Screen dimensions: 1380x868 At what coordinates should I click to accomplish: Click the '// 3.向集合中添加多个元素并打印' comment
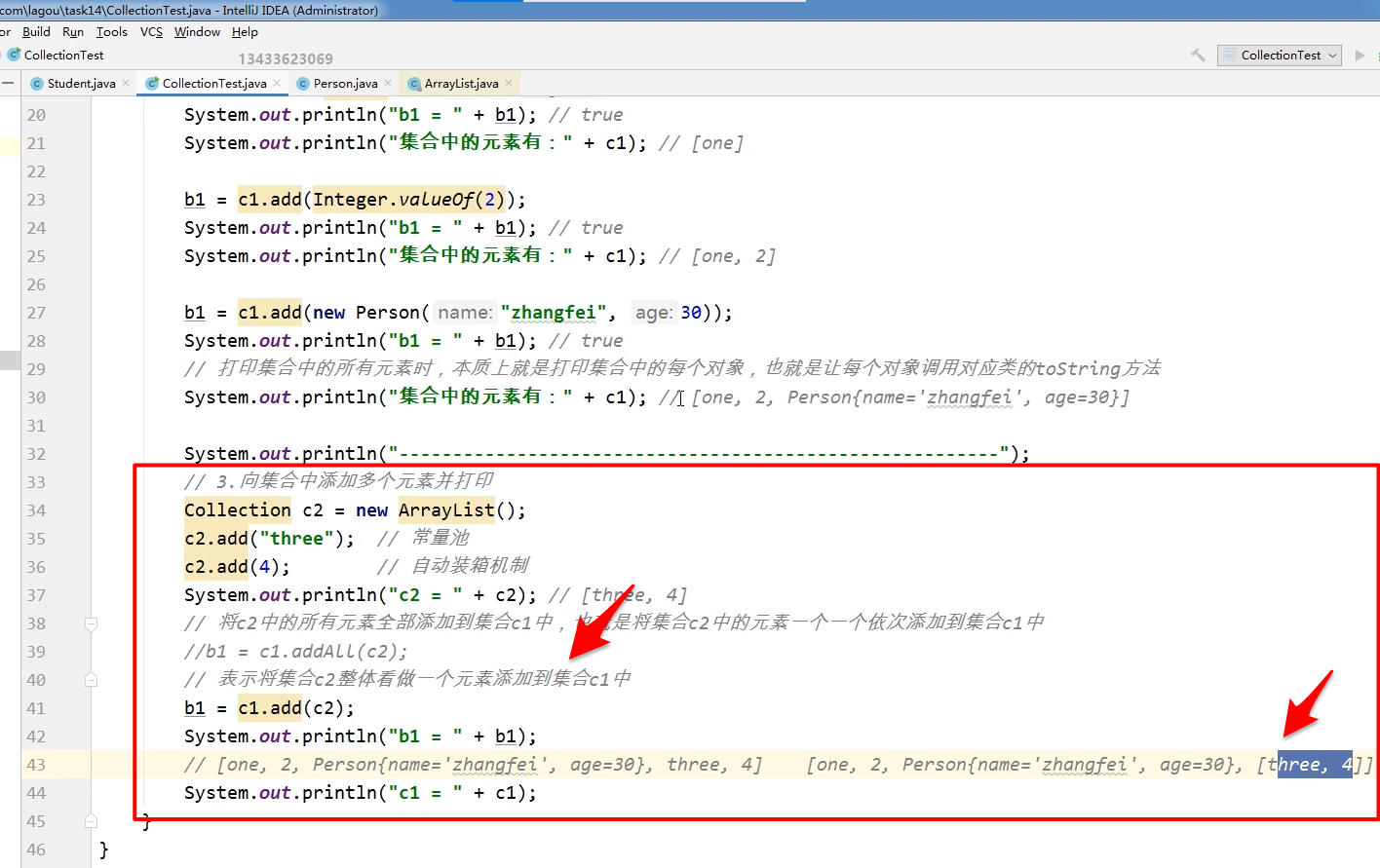(x=338, y=481)
